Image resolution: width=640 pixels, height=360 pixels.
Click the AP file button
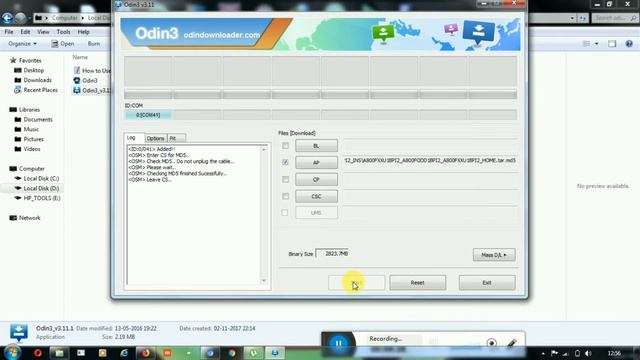[316, 162]
